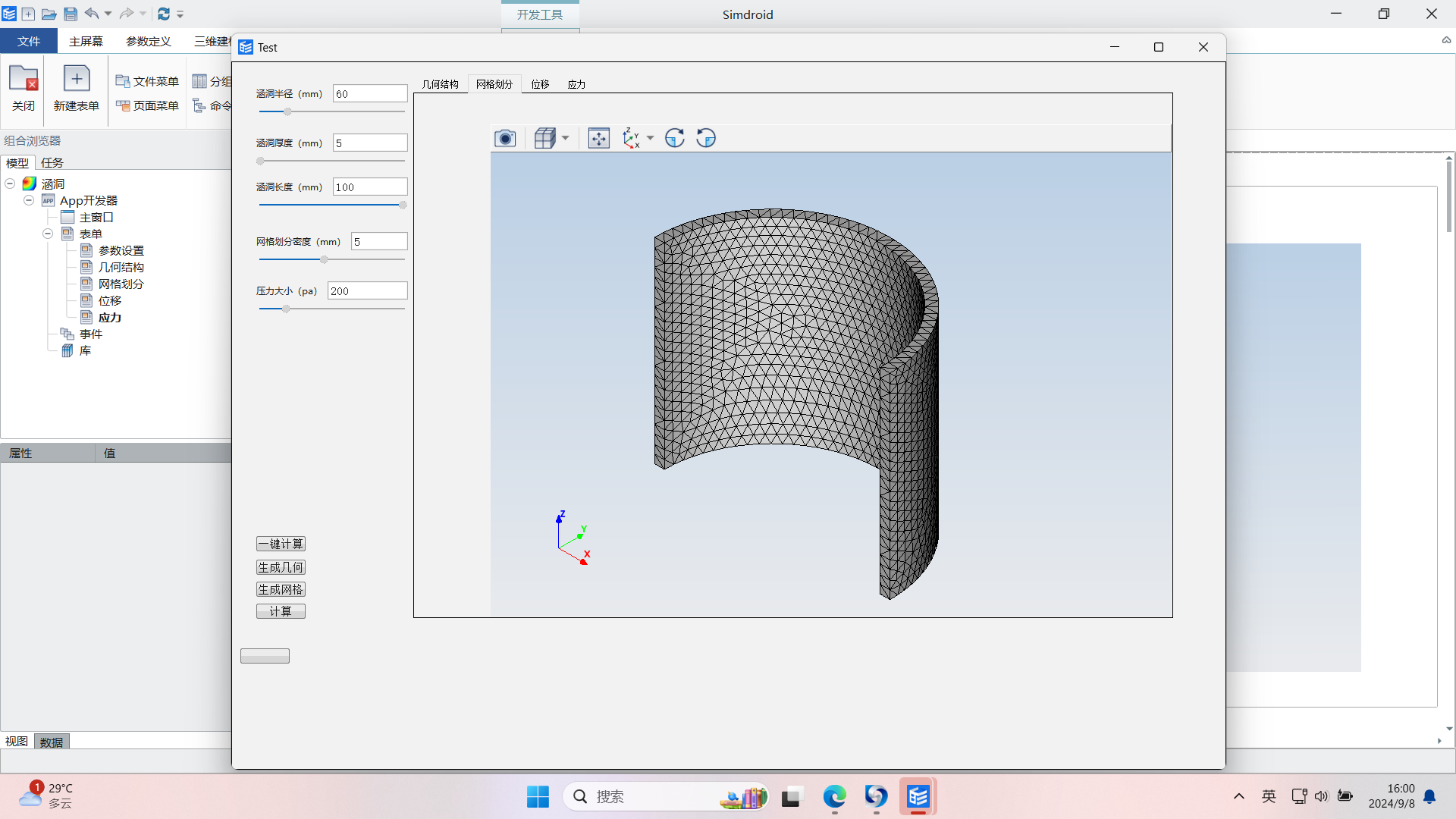
Task: Click the rotate clockwise view icon
Action: coord(675,138)
